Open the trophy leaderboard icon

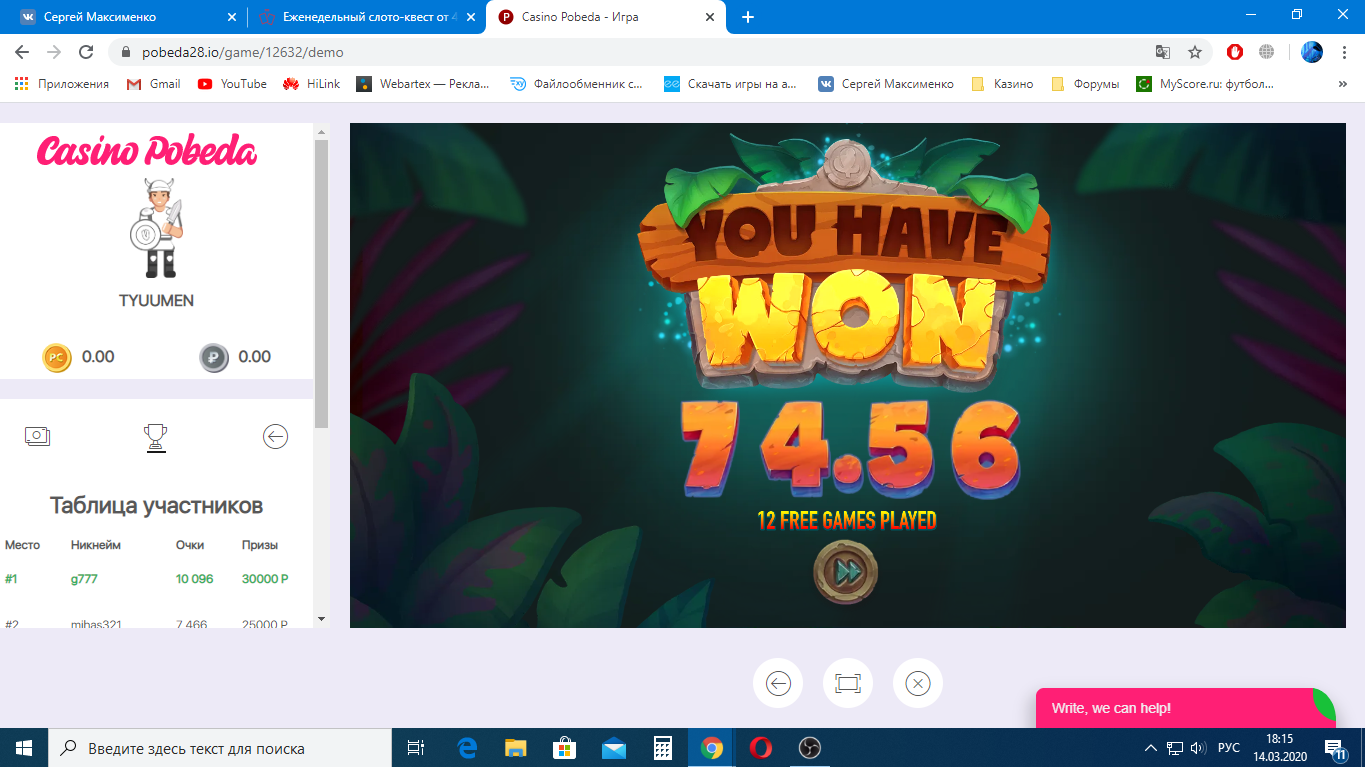point(155,437)
